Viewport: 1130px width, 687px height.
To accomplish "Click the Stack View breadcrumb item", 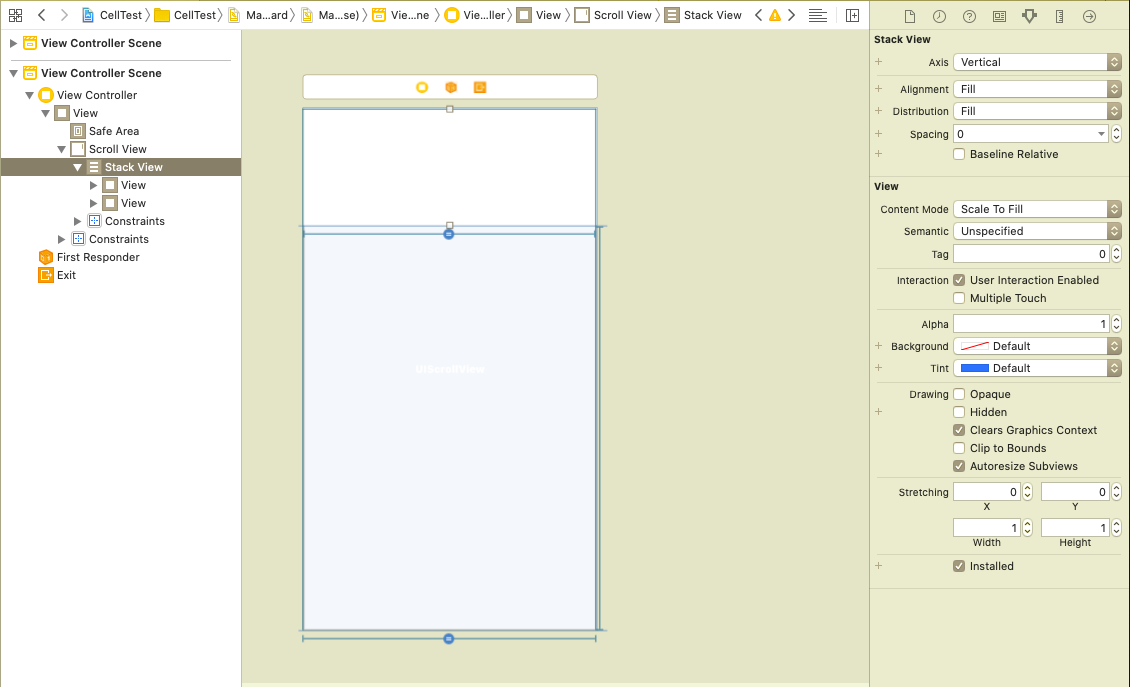I will 703,15.
